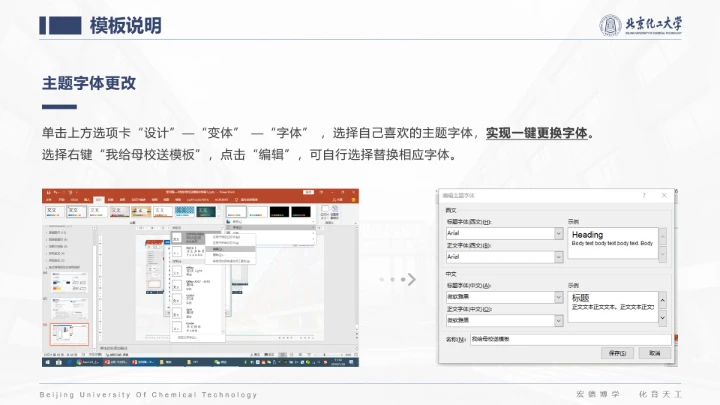The height and width of the screenshot is (405, 720).
Task: Select the 设计 ribbon tab in PowerPoint
Action: (x=98, y=200)
